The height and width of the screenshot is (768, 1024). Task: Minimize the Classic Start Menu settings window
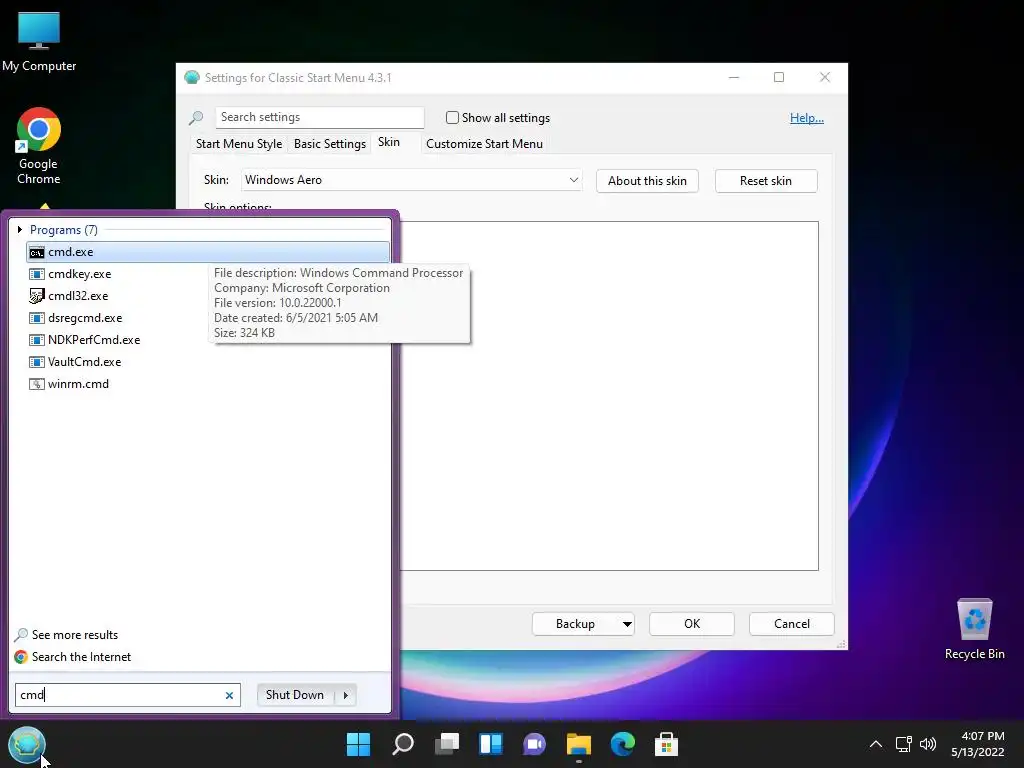pos(734,78)
